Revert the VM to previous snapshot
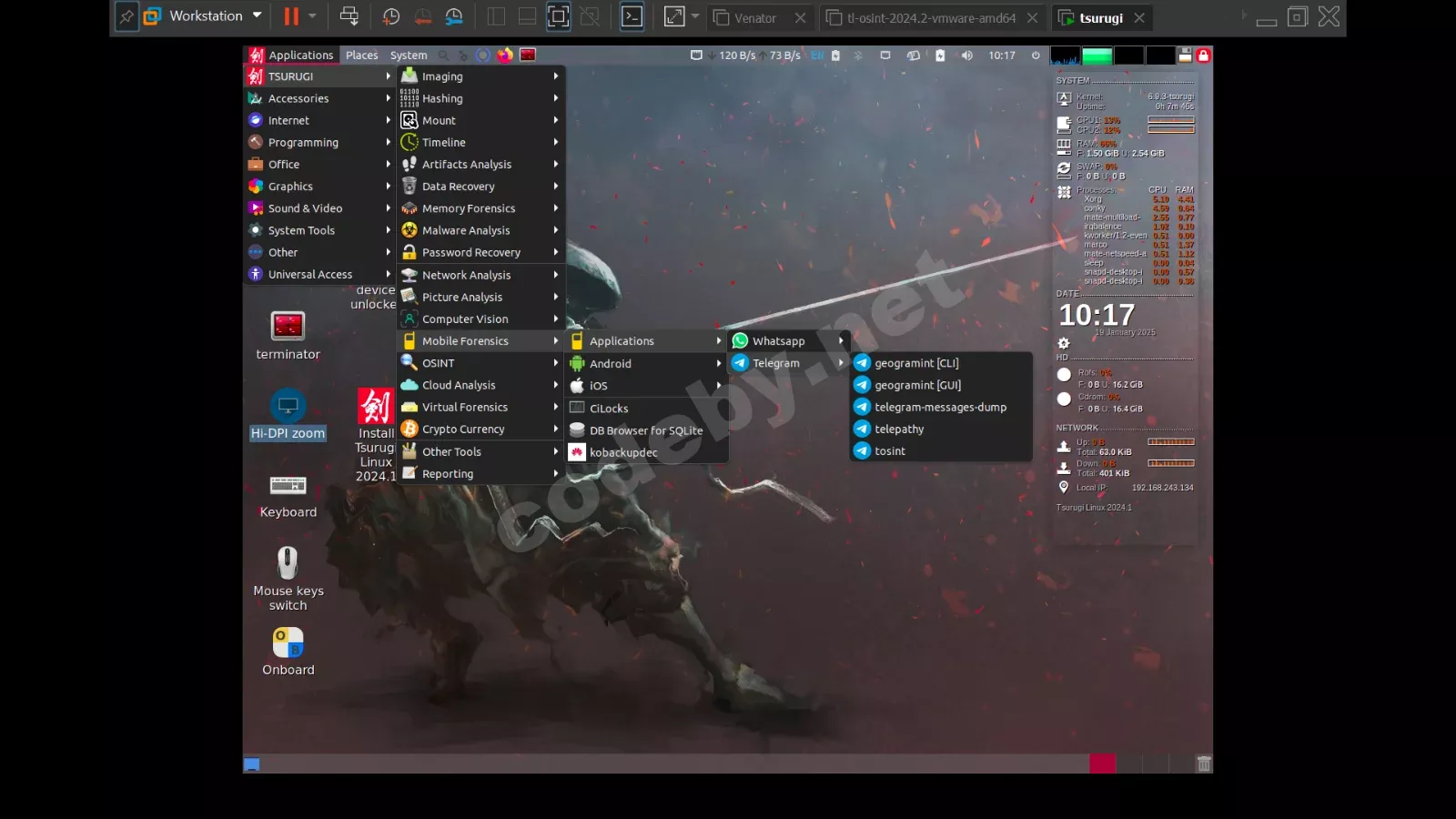 (423, 16)
